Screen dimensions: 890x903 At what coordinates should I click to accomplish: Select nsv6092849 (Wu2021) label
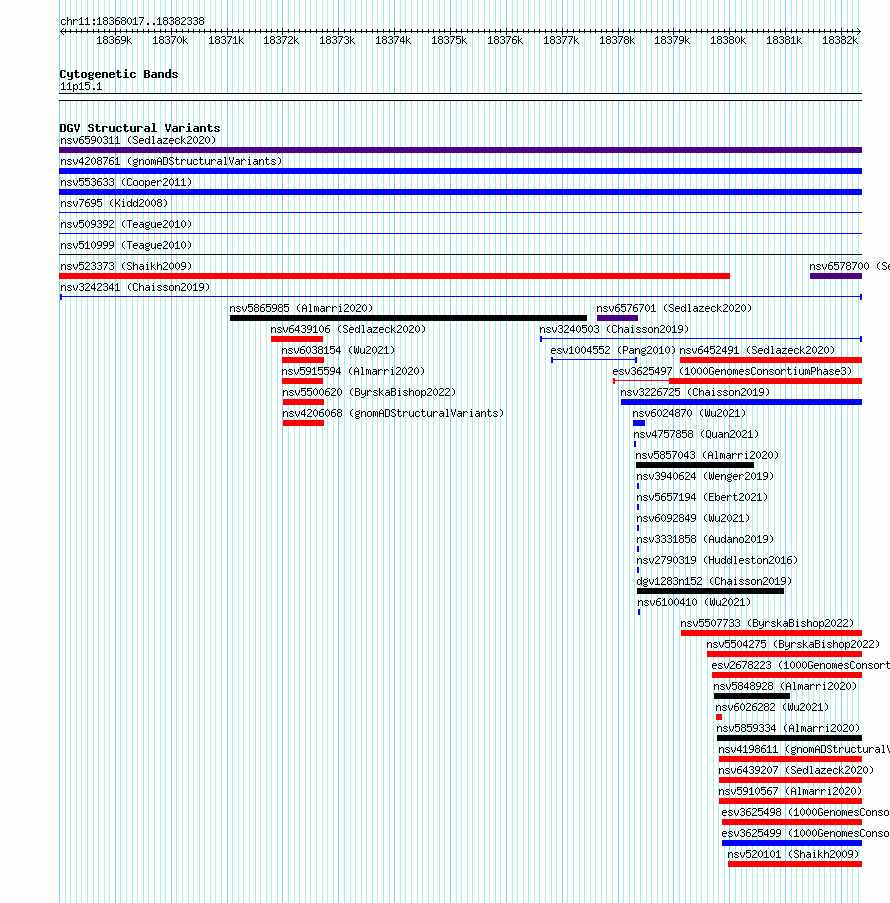point(694,518)
